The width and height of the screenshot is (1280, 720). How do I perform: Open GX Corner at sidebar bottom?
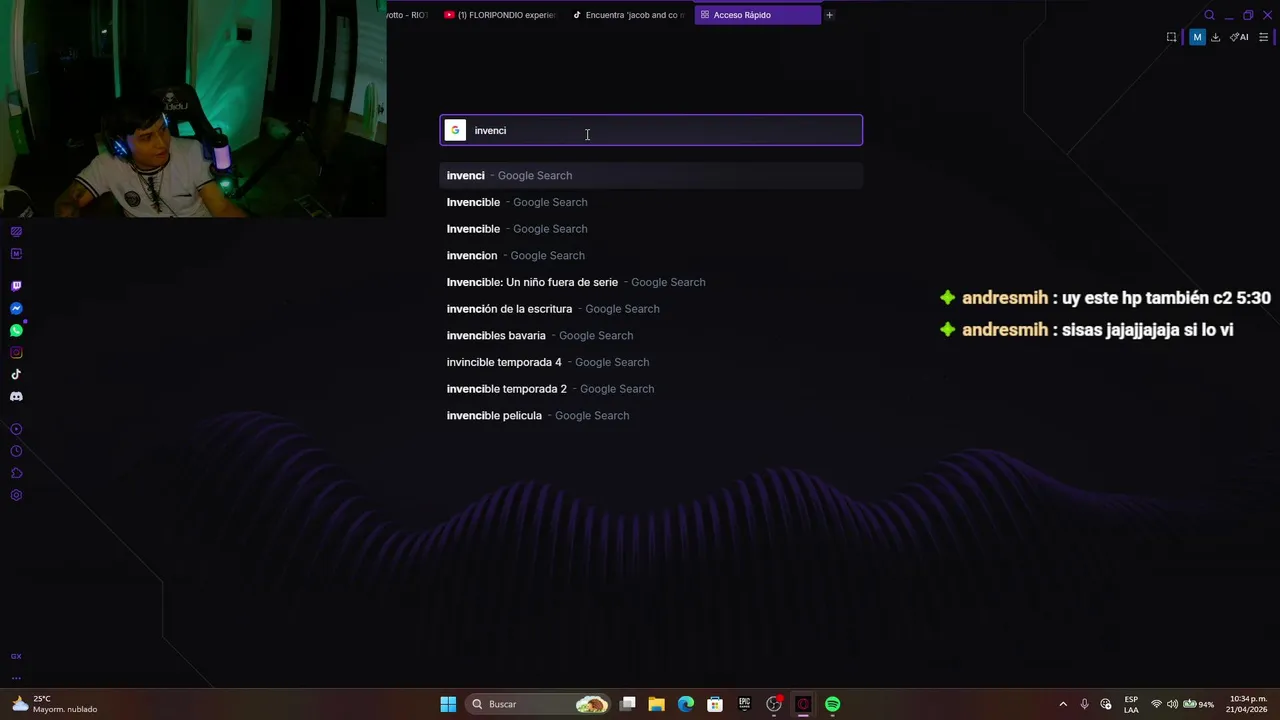click(16, 656)
